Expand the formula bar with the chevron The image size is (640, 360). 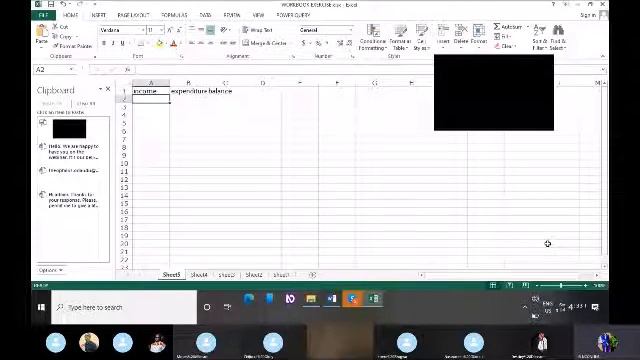(603, 69)
